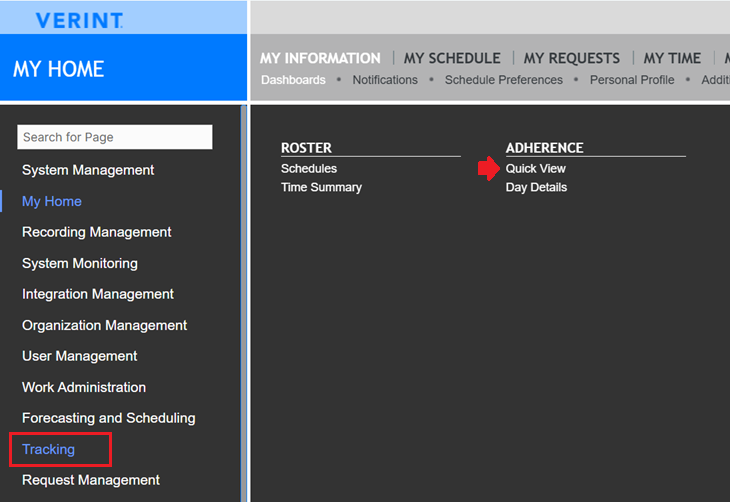Click the My Home header title
The image size is (730, 502).
59,69
